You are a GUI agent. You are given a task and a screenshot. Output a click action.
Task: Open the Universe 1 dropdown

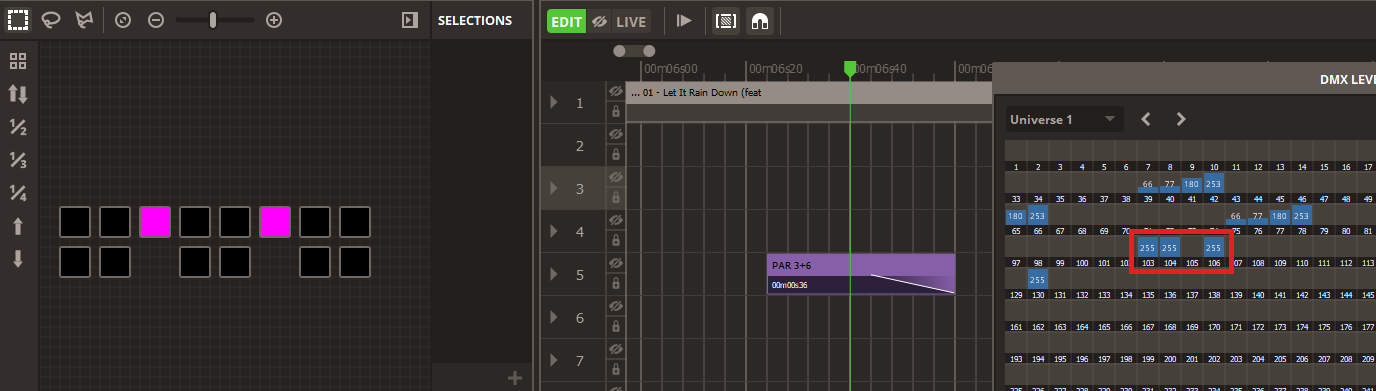point(1064,120)
